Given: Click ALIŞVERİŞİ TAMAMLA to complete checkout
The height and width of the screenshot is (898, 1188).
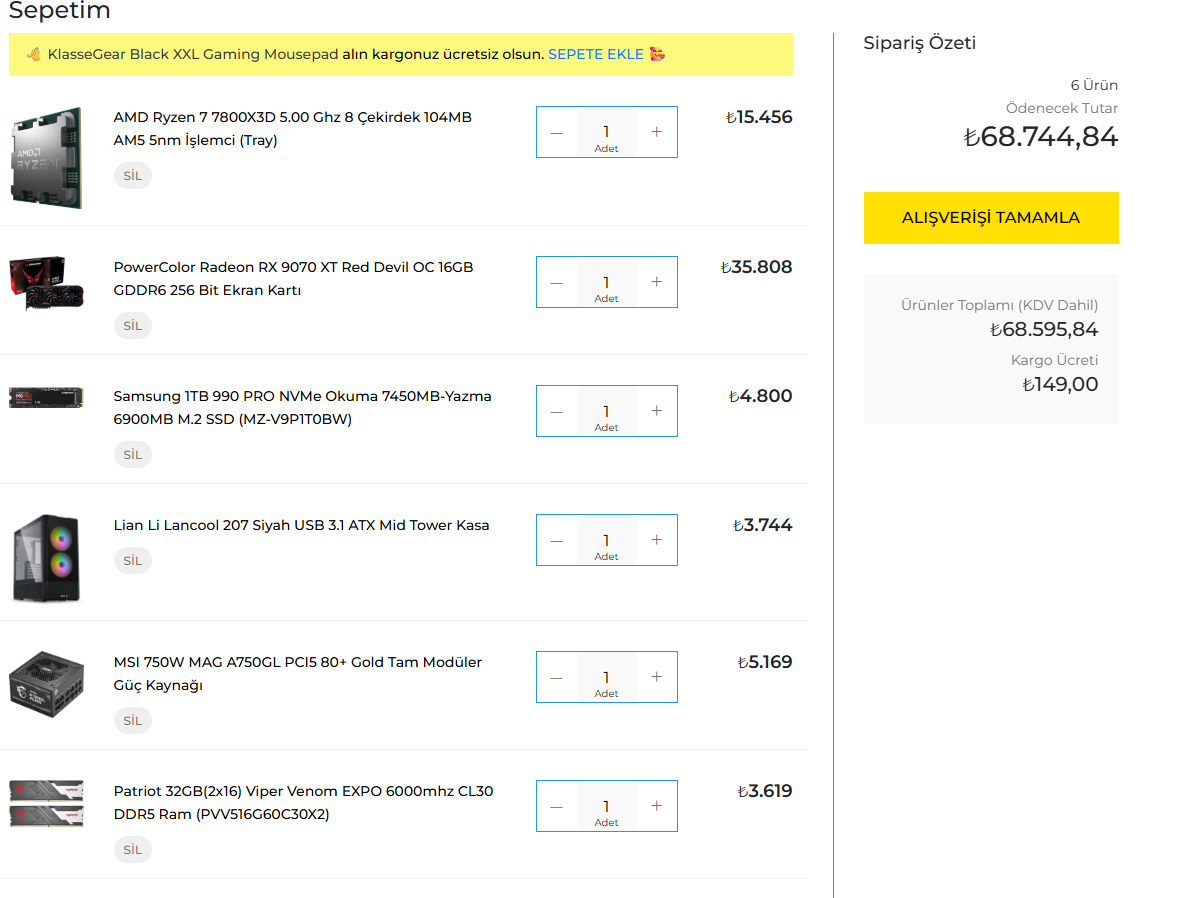Looking at the screenshot, I should click(x=991, y=217).
